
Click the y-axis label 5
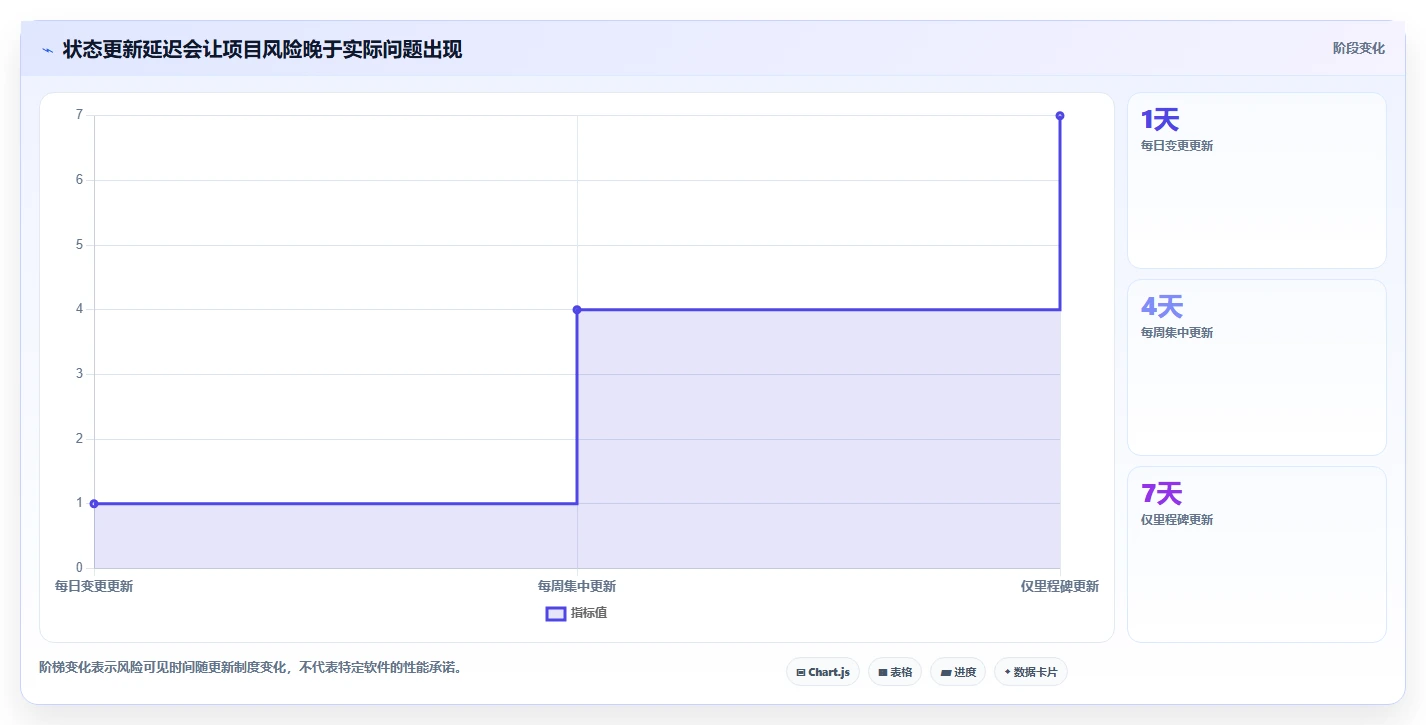tap(79, 245)
